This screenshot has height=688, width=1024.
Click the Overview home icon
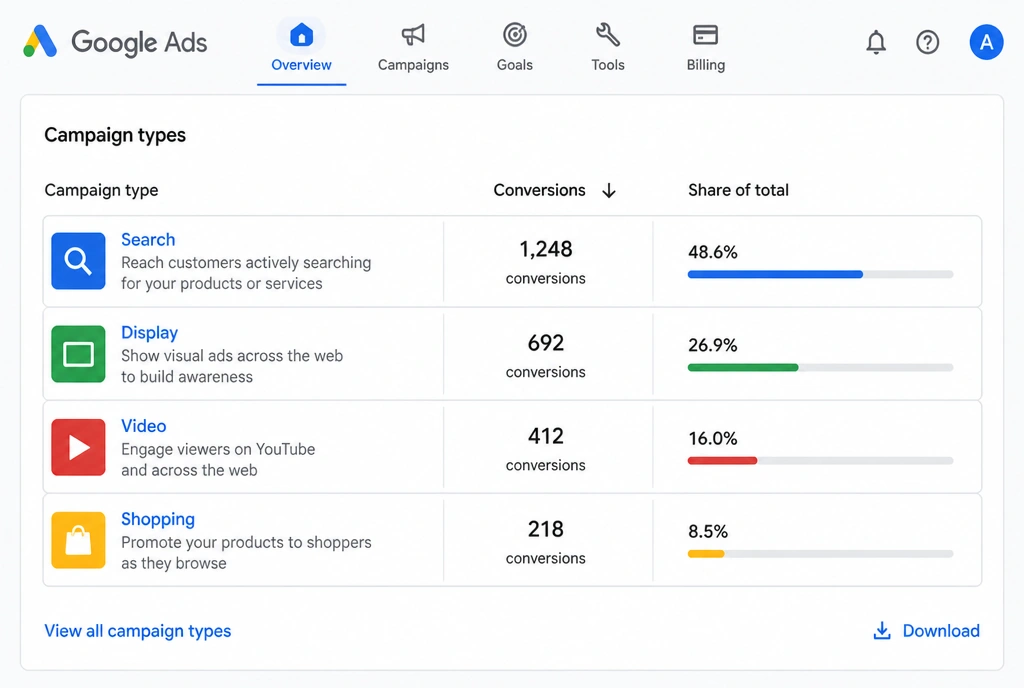pyautogui.click(x=301, y=35)
